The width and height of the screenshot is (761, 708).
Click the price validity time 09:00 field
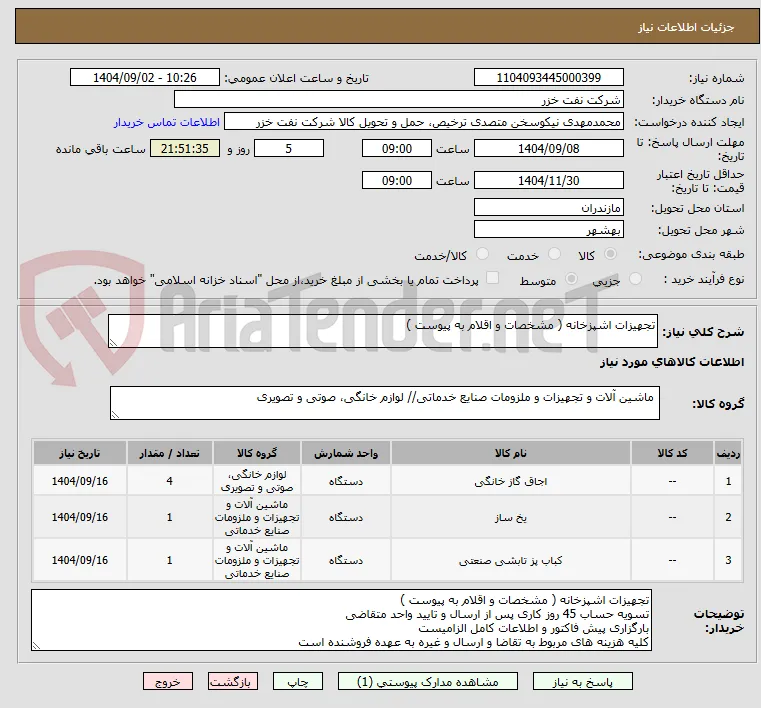point(397,181)
